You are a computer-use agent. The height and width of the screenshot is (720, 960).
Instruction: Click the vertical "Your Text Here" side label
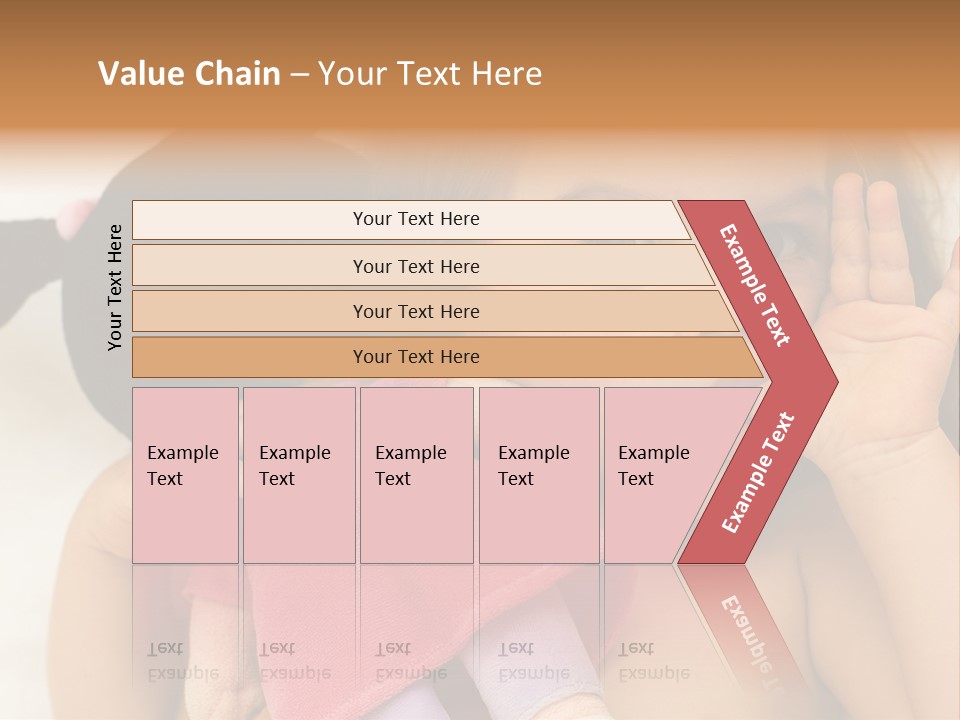click(x=115, y=287)
